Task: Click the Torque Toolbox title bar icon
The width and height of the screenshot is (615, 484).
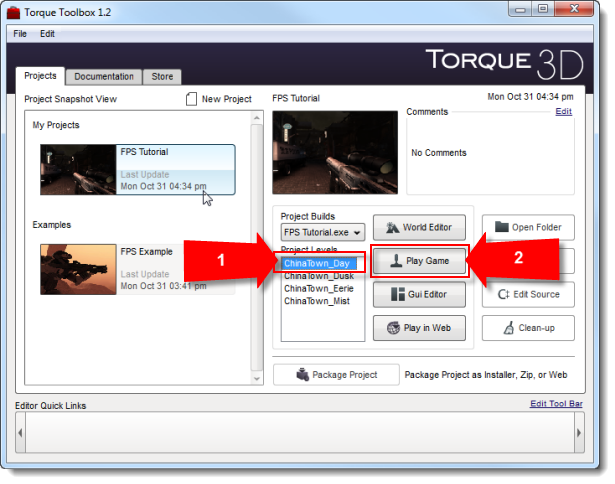Action: pyautogui.click(x=13, y=13)
